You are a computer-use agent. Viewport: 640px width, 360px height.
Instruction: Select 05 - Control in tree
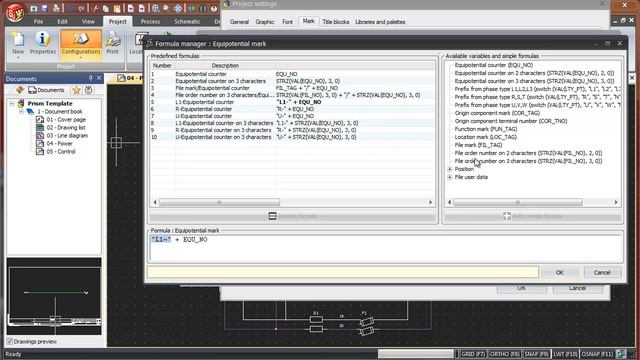[61, 151]
